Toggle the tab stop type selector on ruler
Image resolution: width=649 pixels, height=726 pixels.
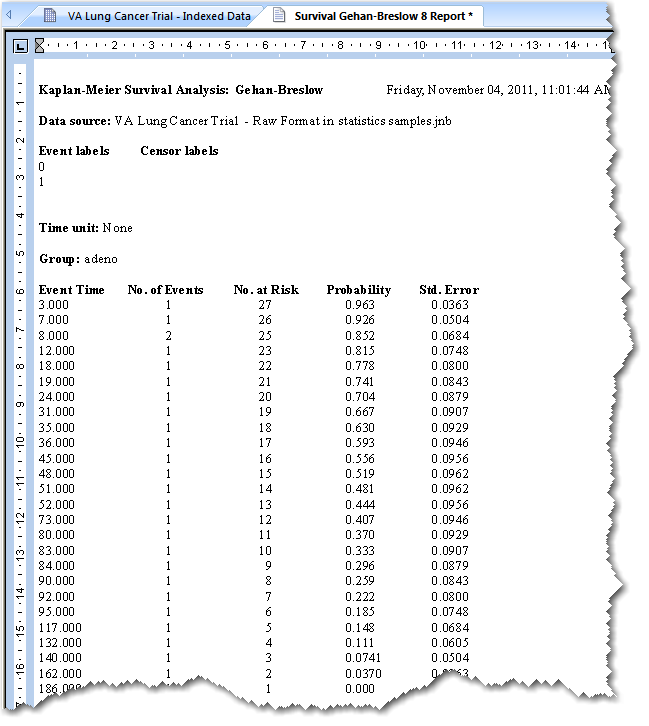pyautogui.click(x=20, y=46)
